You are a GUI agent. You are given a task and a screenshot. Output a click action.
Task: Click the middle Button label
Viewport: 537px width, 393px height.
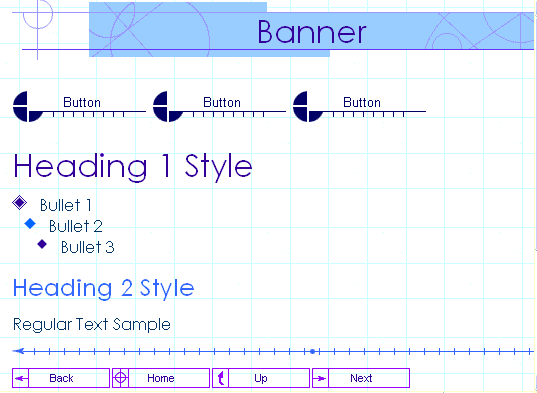[x=222, y=102]
